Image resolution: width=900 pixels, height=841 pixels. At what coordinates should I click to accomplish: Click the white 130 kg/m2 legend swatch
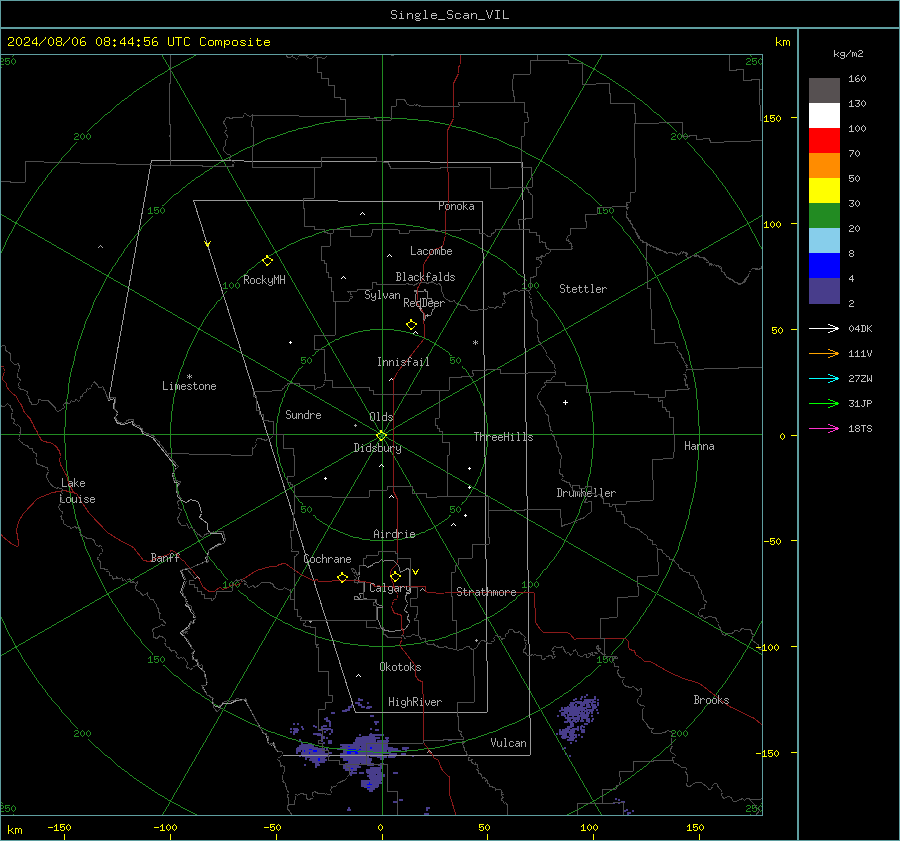tap(824, 116)
